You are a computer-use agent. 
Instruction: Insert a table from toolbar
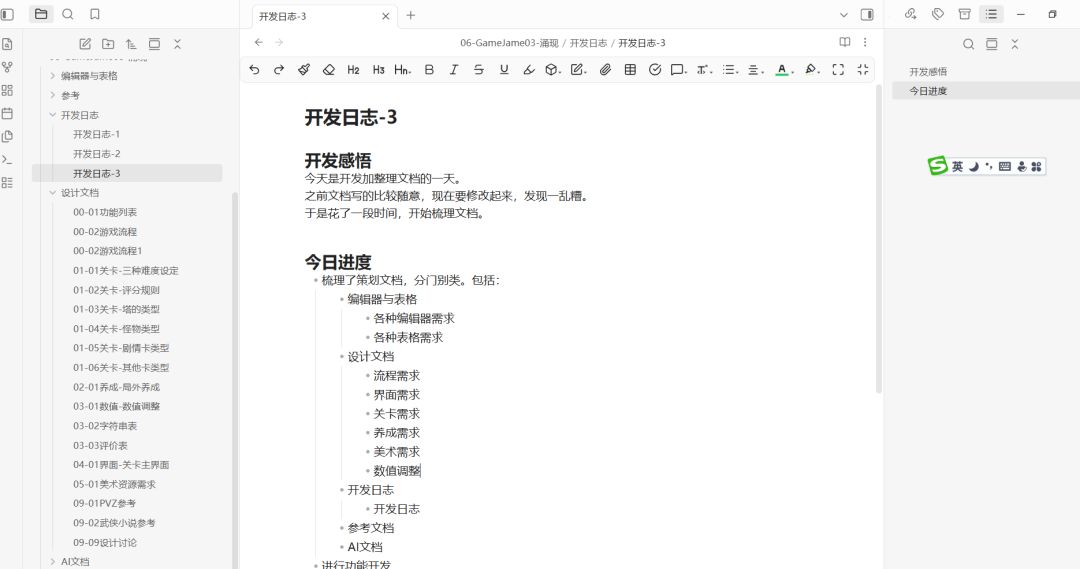(630, 70)
